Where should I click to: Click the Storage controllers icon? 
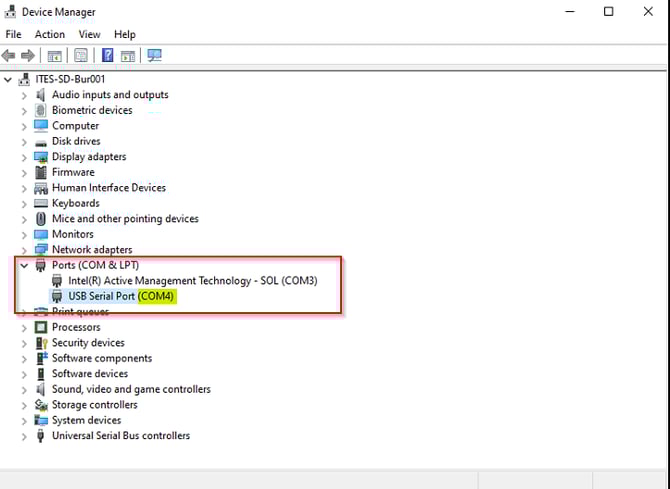coord(41,404)
